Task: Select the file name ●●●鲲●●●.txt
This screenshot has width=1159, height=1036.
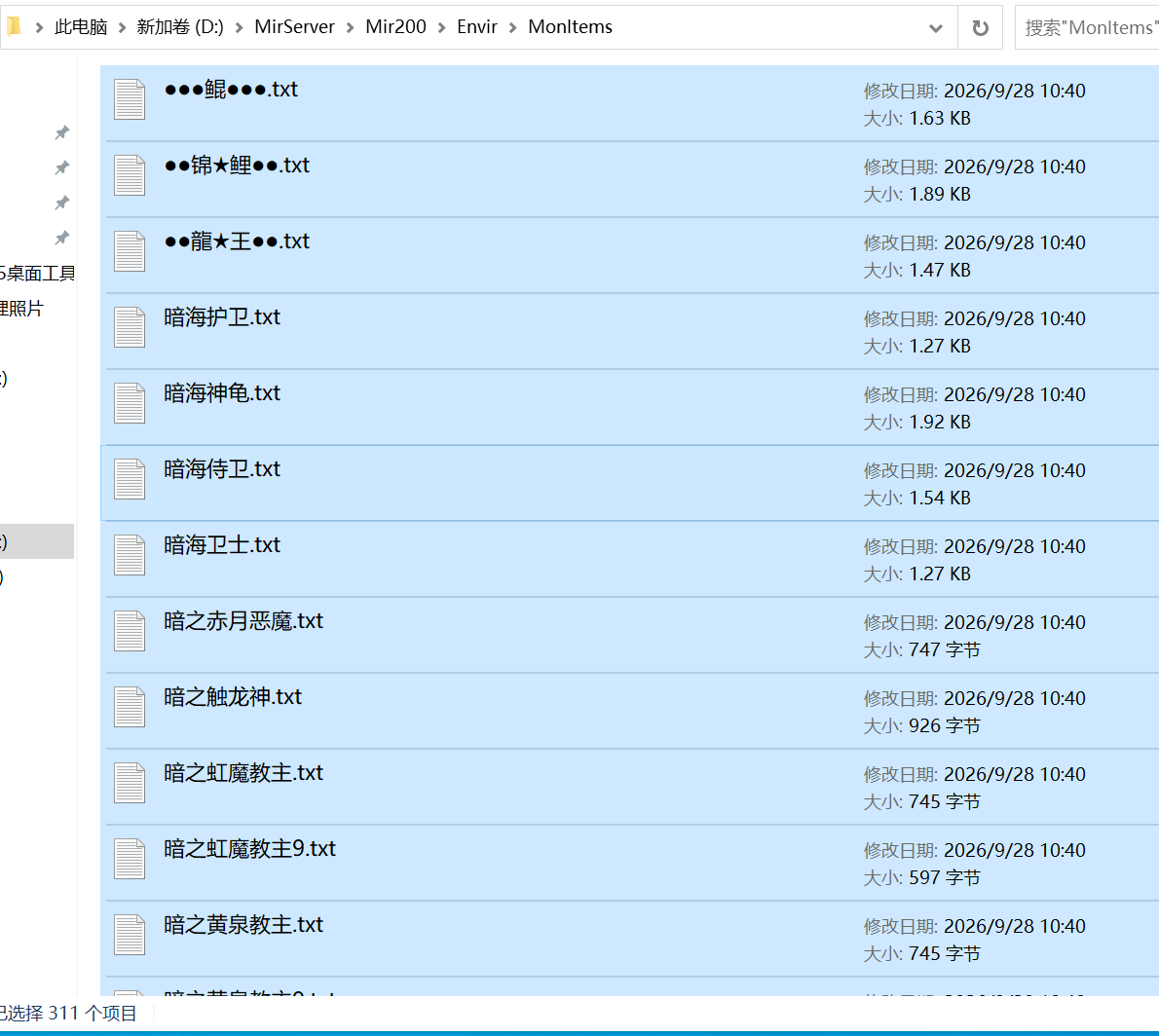Action: [231, 90]
